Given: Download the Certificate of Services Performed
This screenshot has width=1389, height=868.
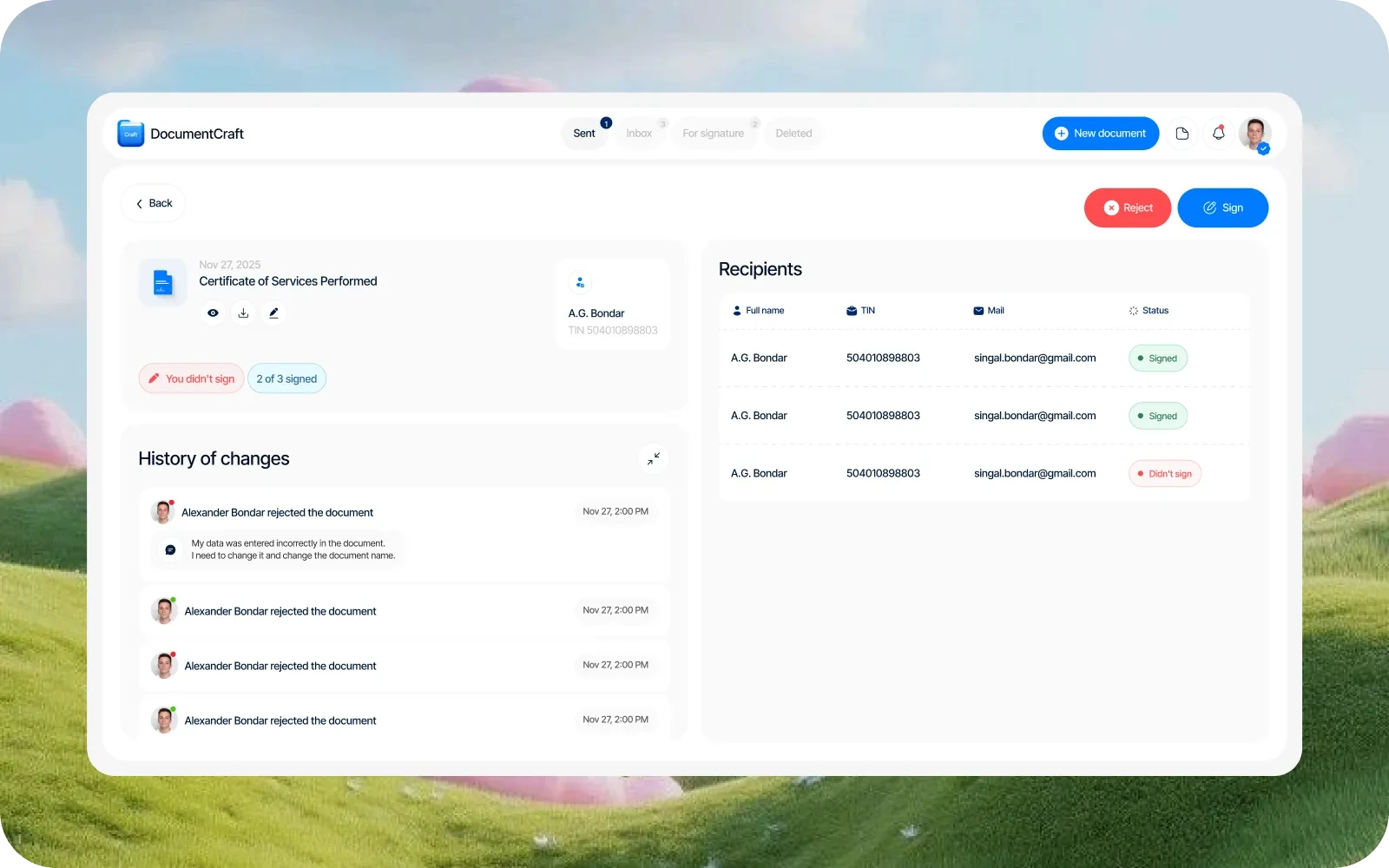Looking at the screenshot, I should [243, 313].
